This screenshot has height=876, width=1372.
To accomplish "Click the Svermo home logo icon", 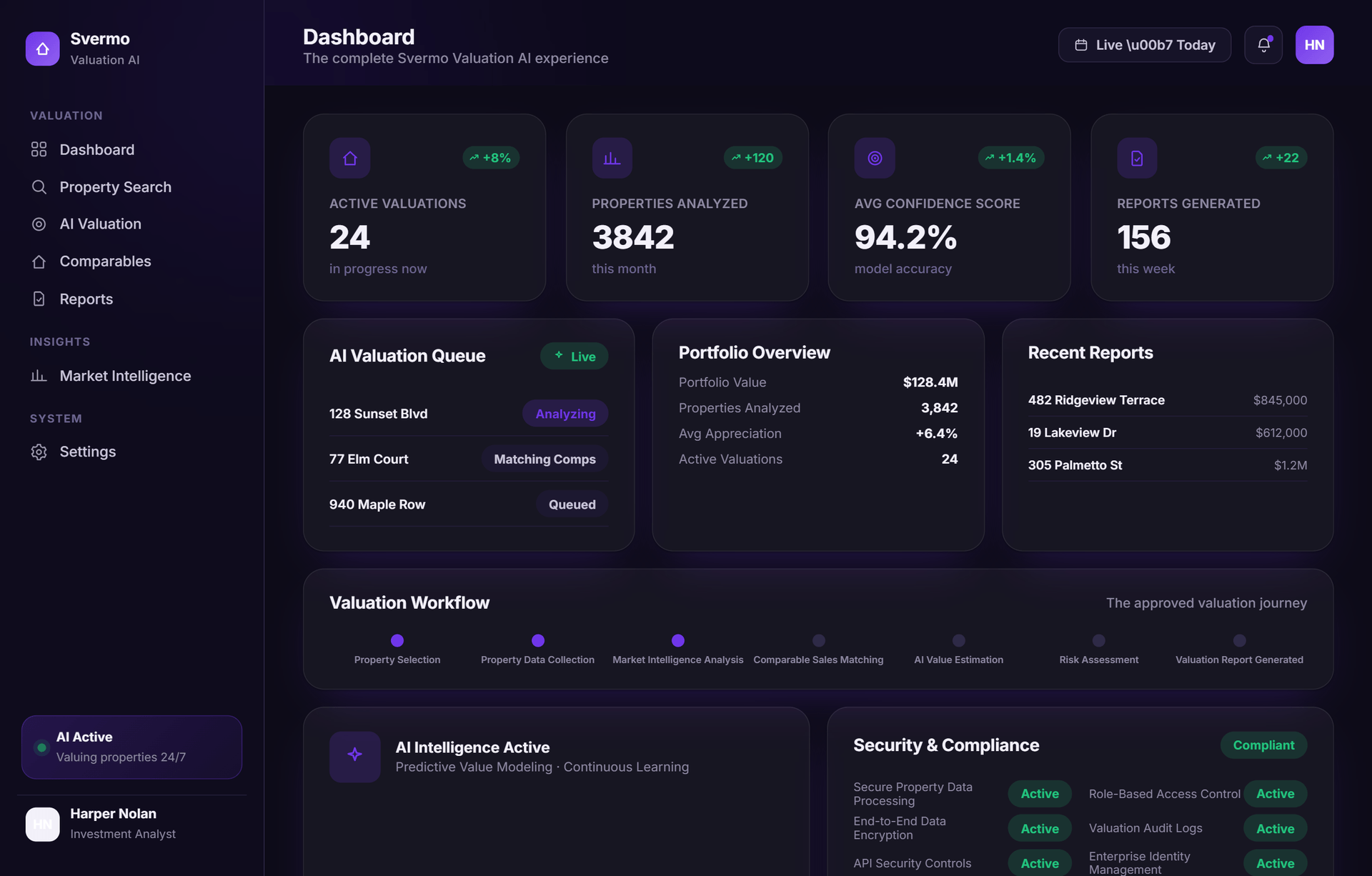I will tap(42, 49).
